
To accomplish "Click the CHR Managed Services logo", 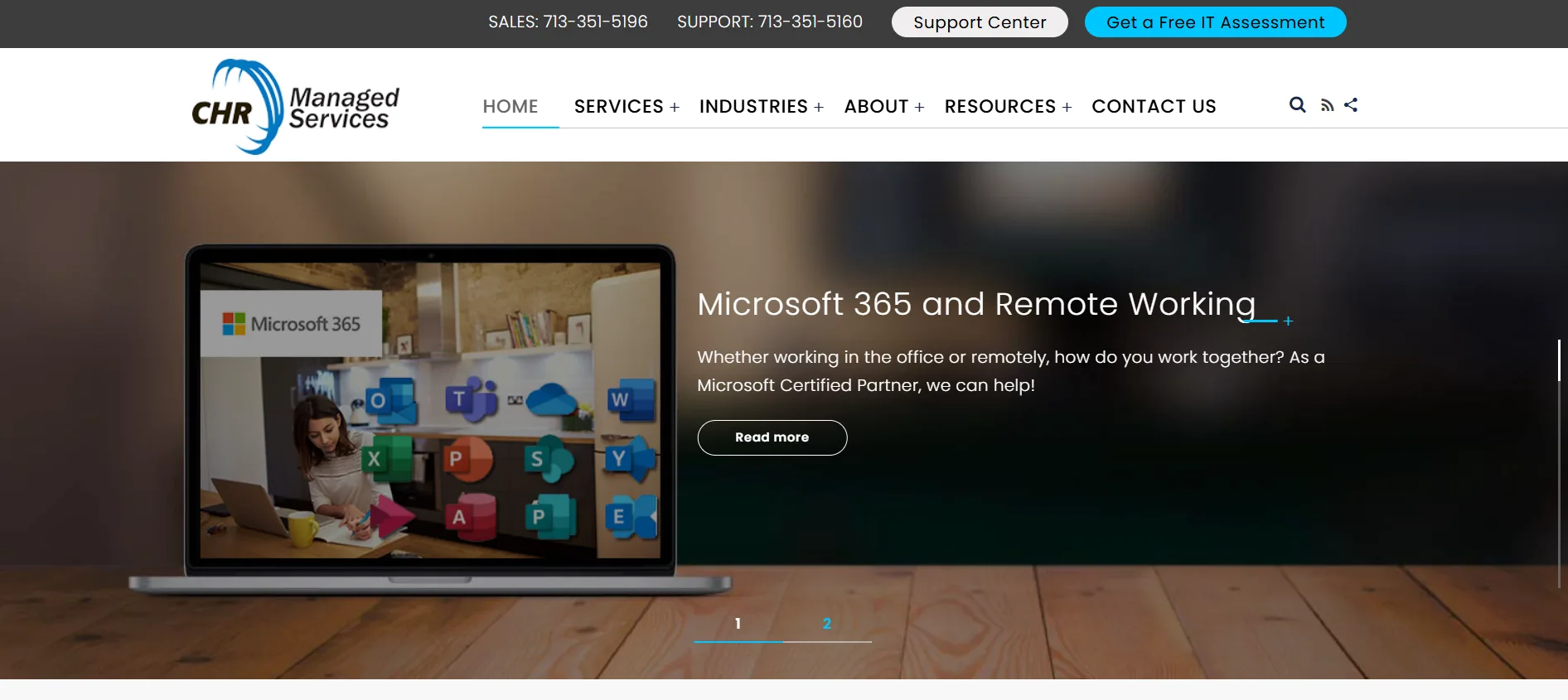I will tap(295, 107).
